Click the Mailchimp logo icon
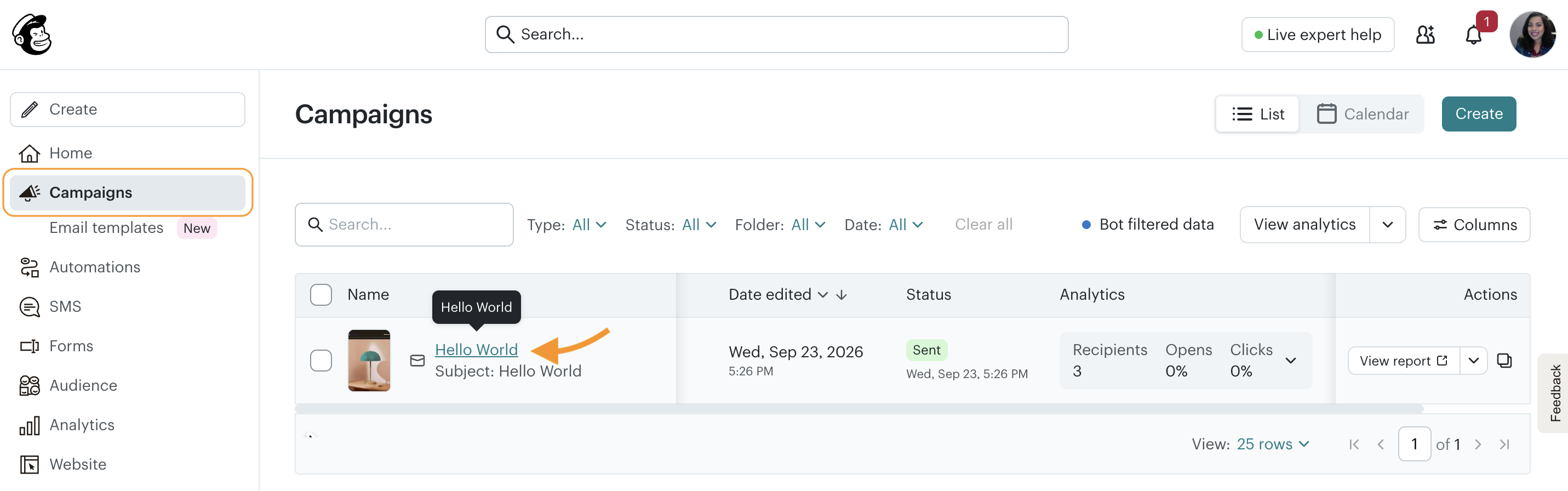Viewport: 1568px width, 491px height. (x=32, y=35)
